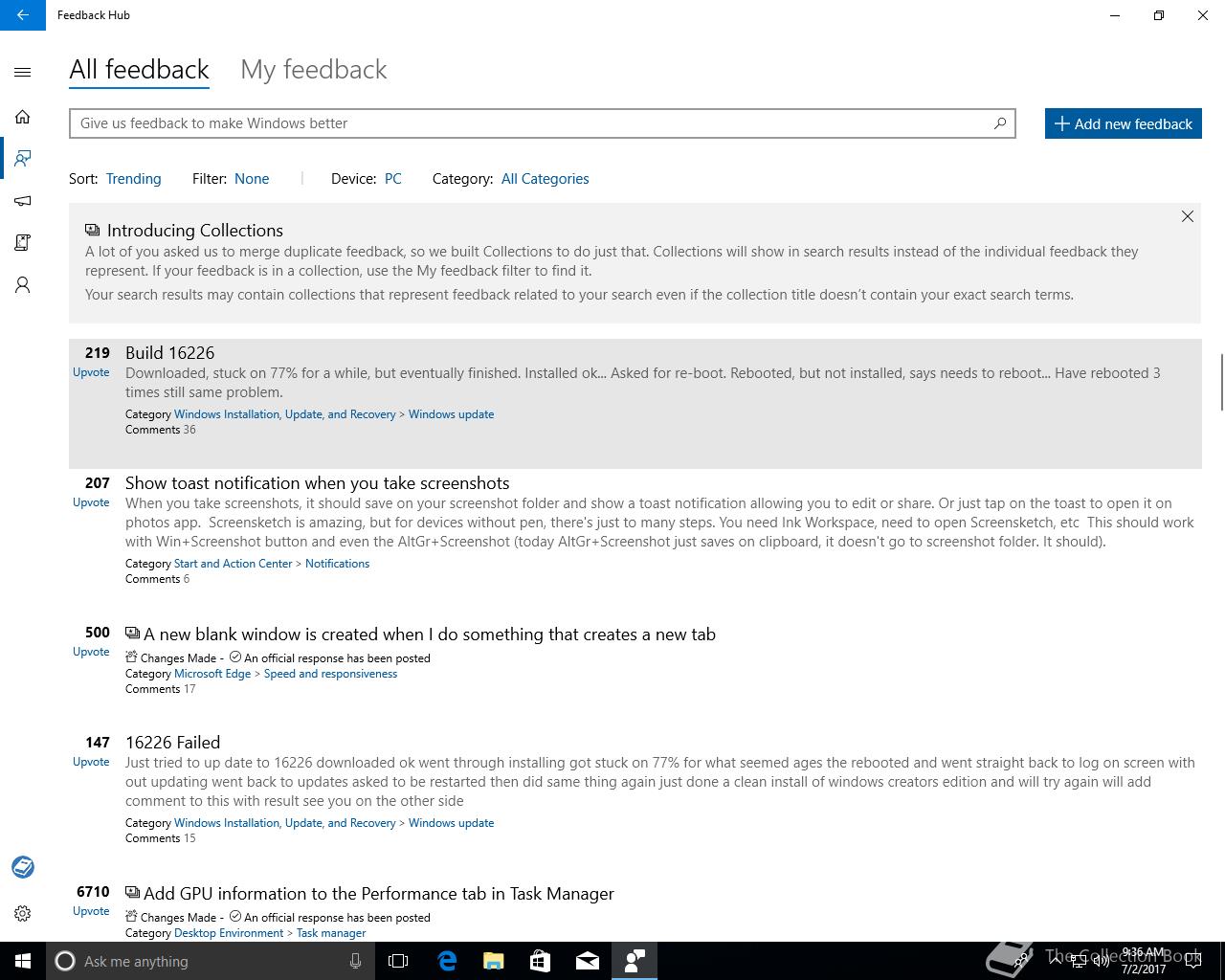Click the vertical scrollbar thumb

[x=1222, y=382]
